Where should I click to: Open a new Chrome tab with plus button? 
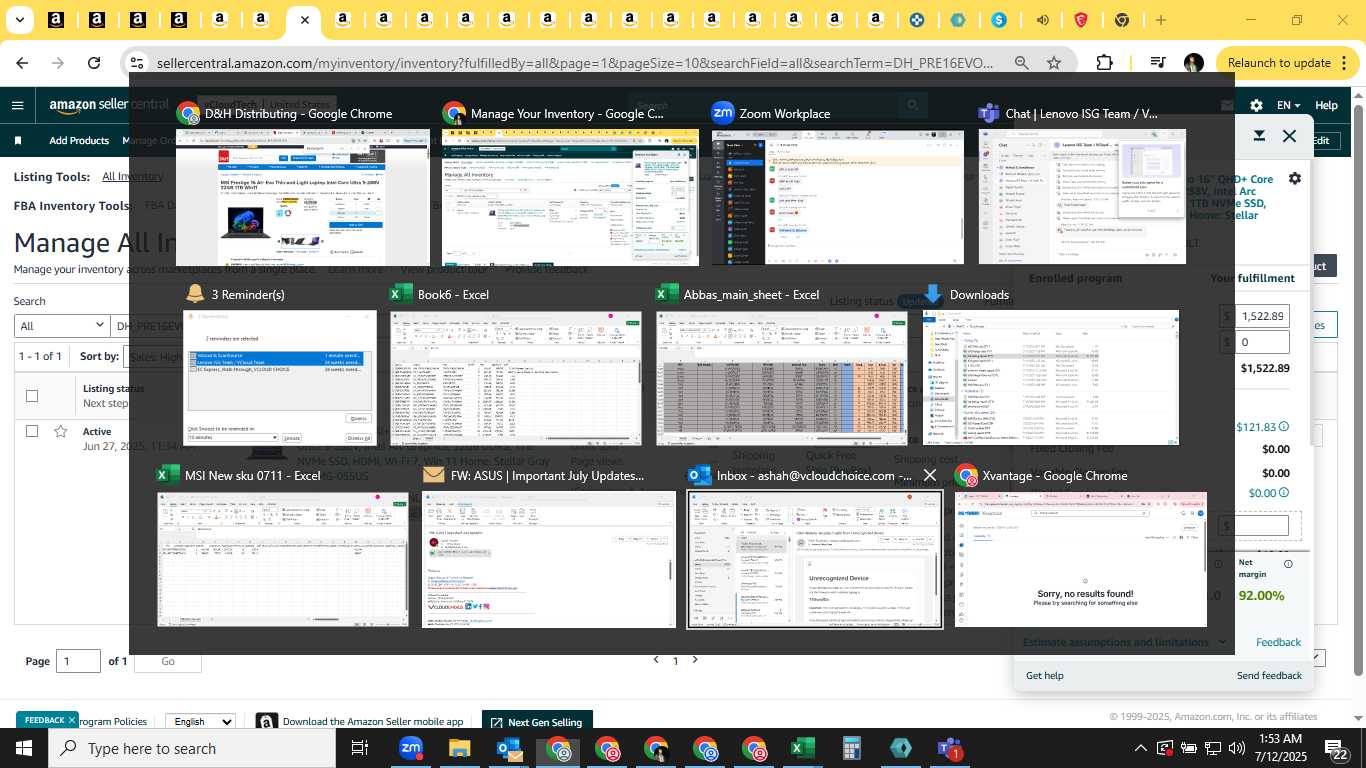1160,20
